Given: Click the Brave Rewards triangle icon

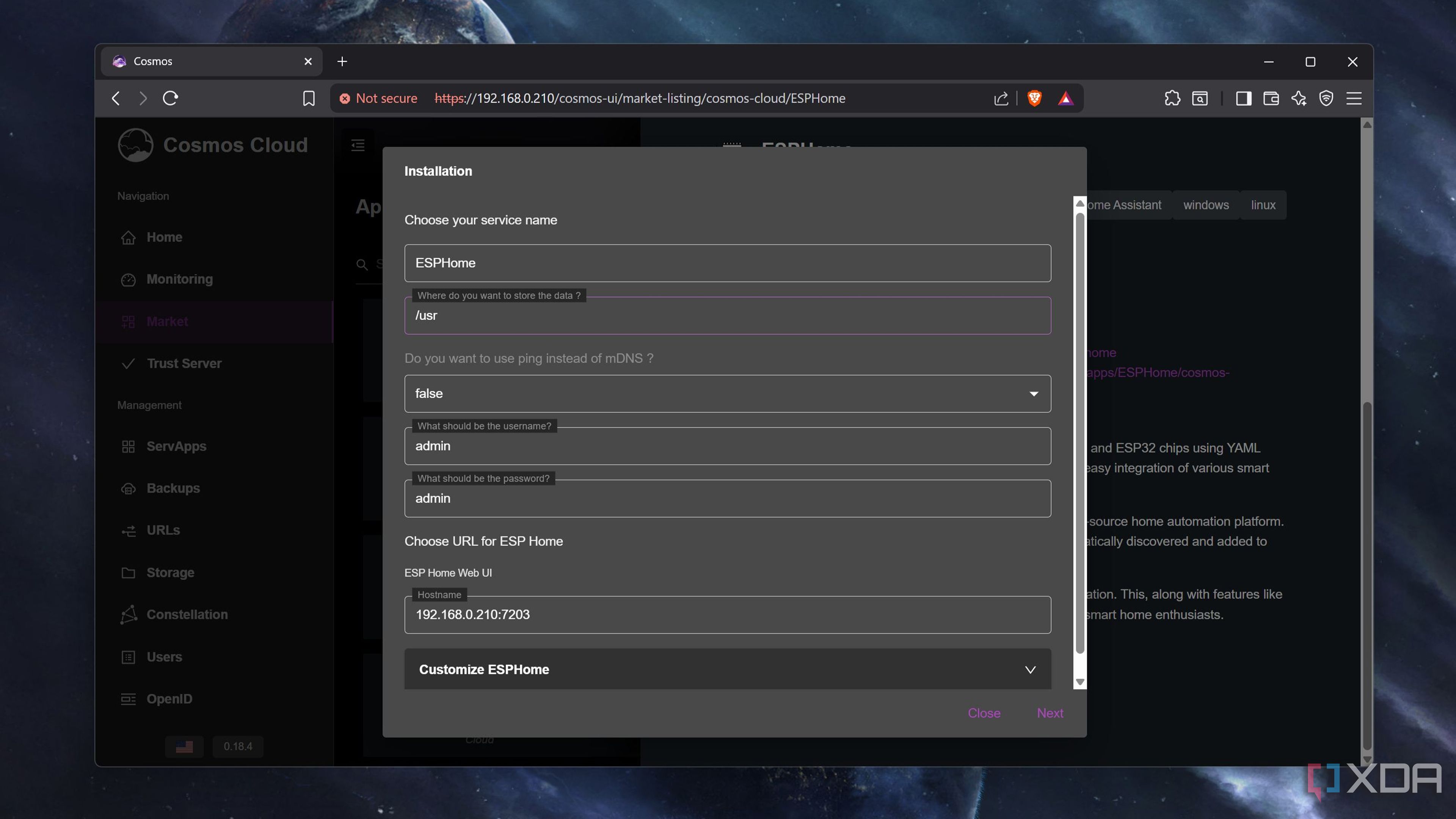Looking at the screenshot, I should tap(1065, 98).
